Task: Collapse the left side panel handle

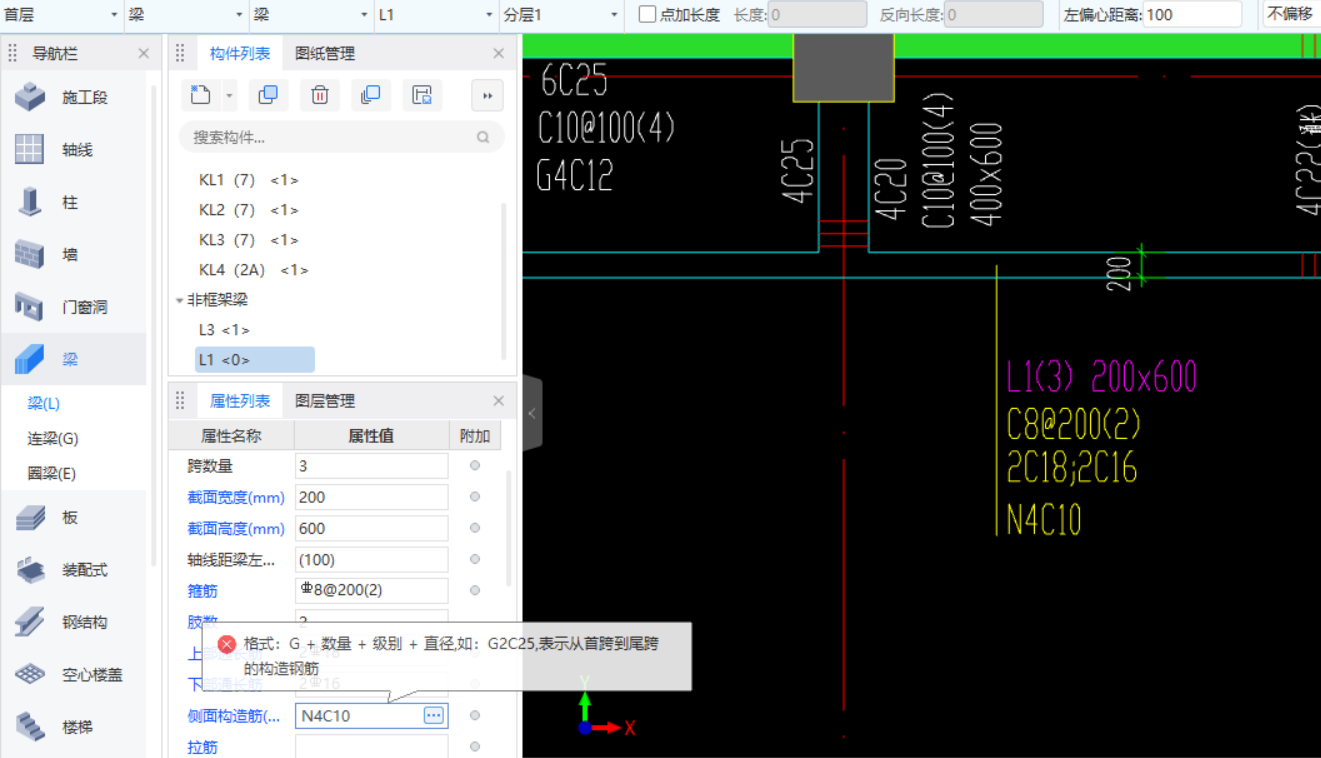Action: coord(532,413)
